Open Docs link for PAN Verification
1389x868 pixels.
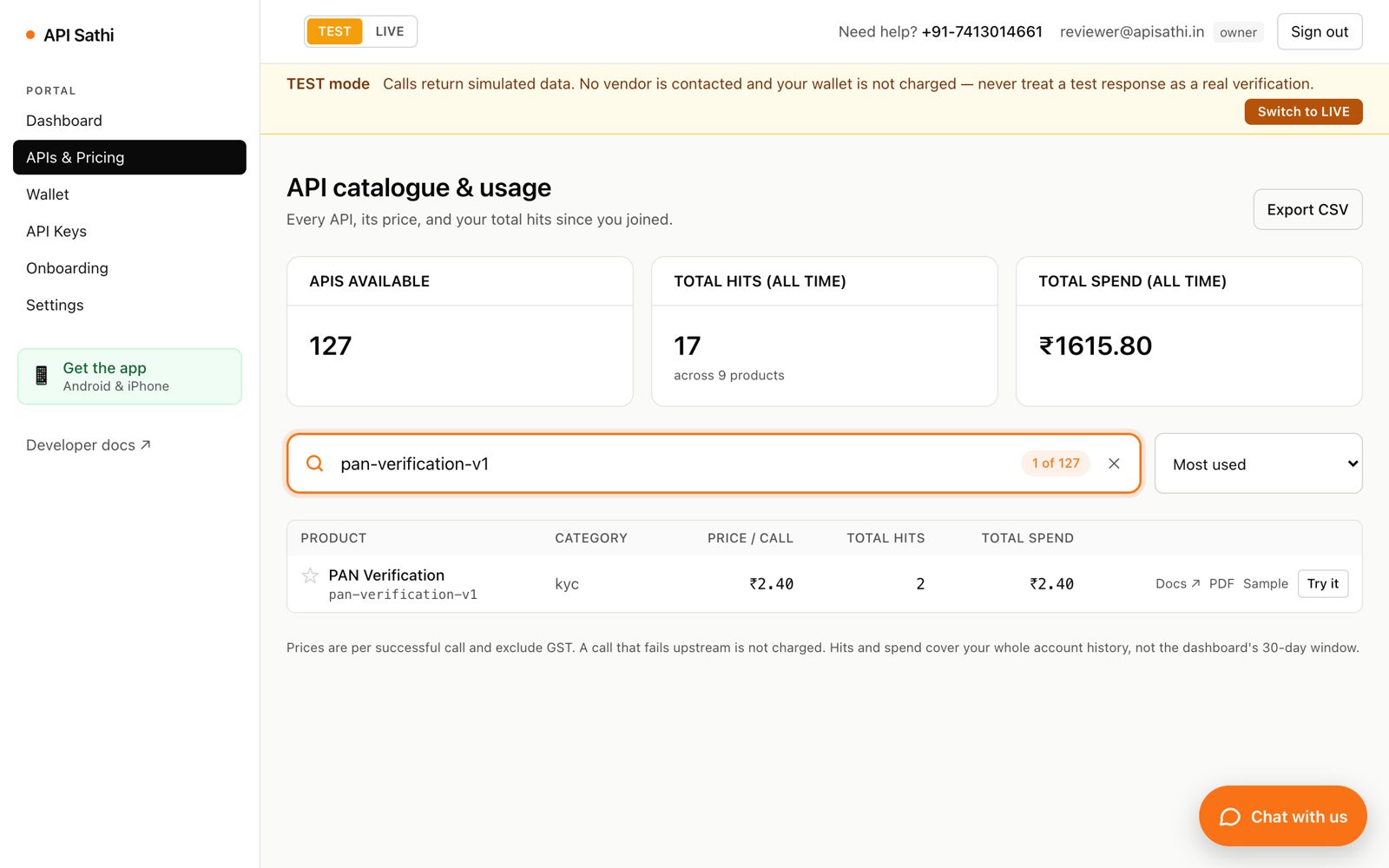(1177, 583)
